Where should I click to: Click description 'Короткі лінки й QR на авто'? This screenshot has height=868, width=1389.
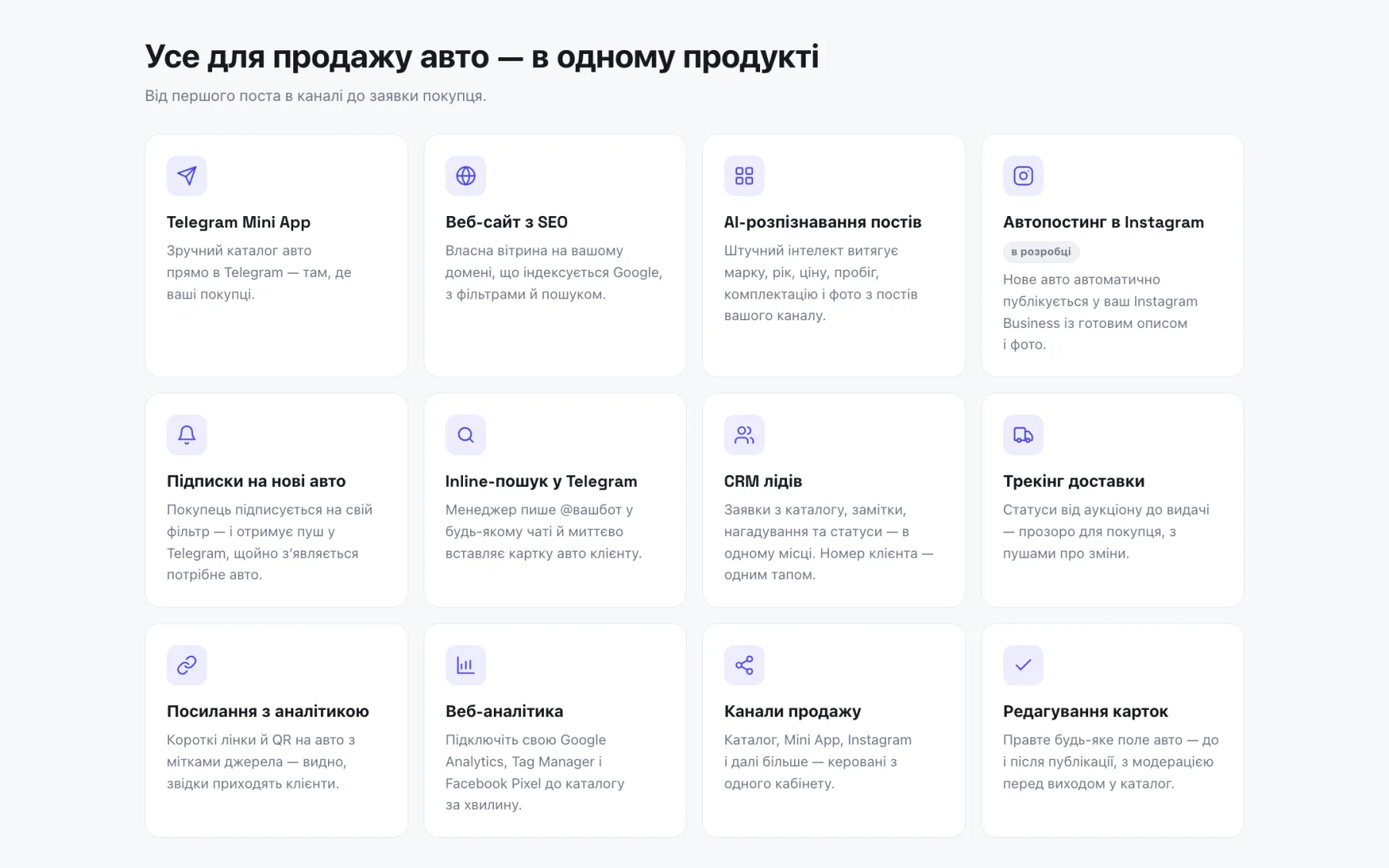pyautogui.click(x=261, y=762)
